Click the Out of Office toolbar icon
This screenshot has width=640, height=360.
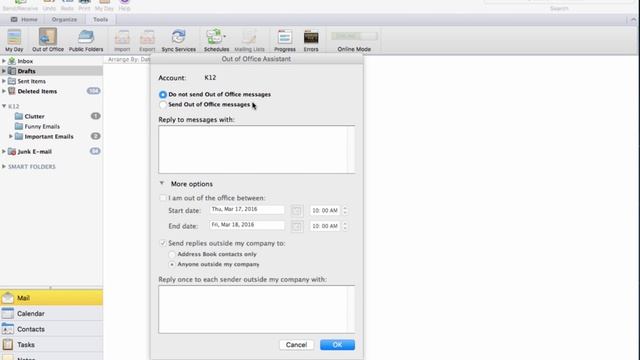coord(48,40)
